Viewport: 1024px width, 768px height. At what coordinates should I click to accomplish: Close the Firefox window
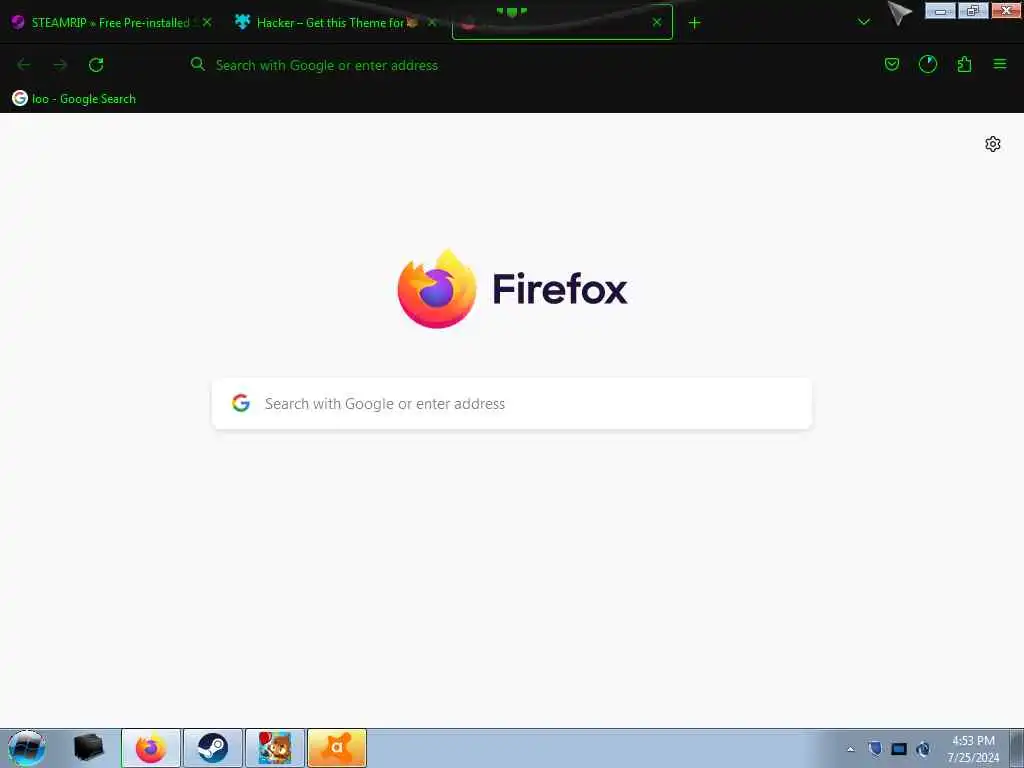pos(1006,10)
